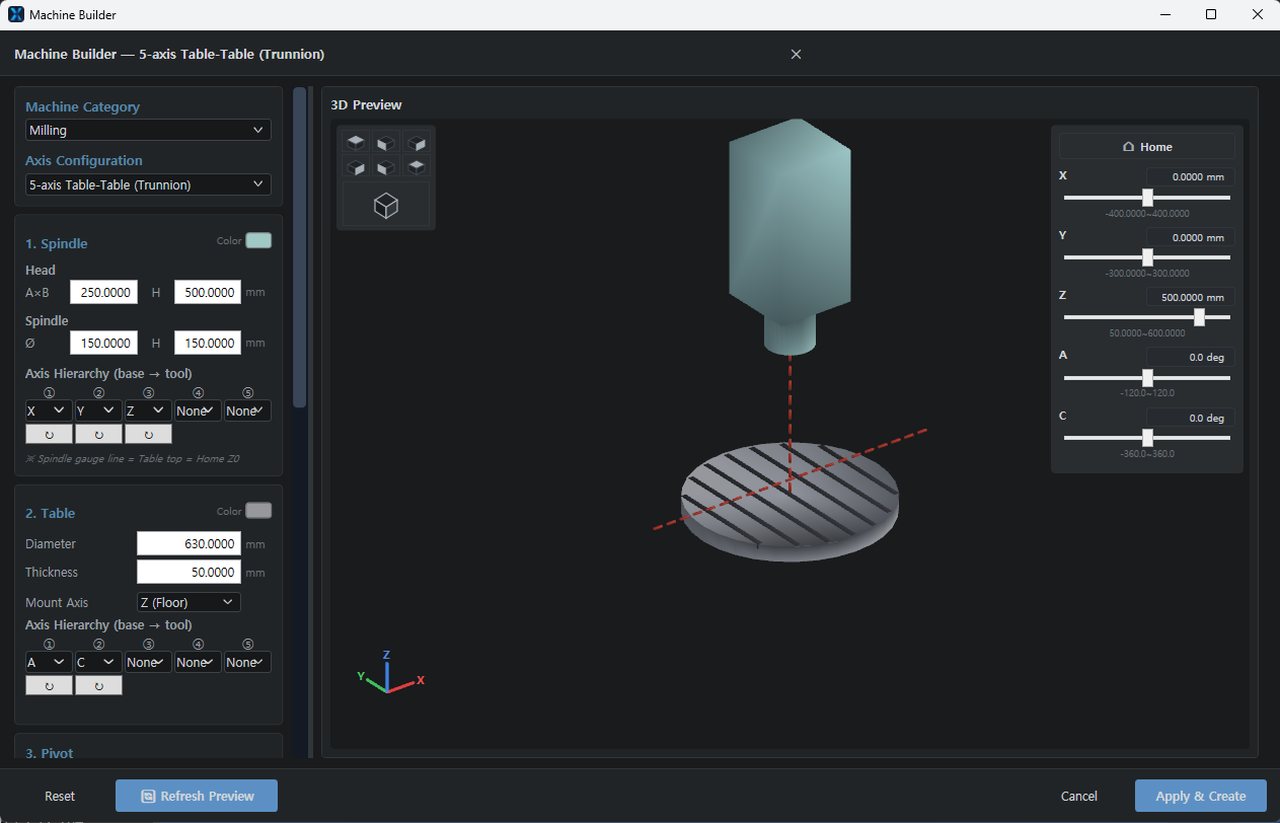Click Apply & Create button
The height and width of the screenshot is (823, 1280).
[1200, 796]
